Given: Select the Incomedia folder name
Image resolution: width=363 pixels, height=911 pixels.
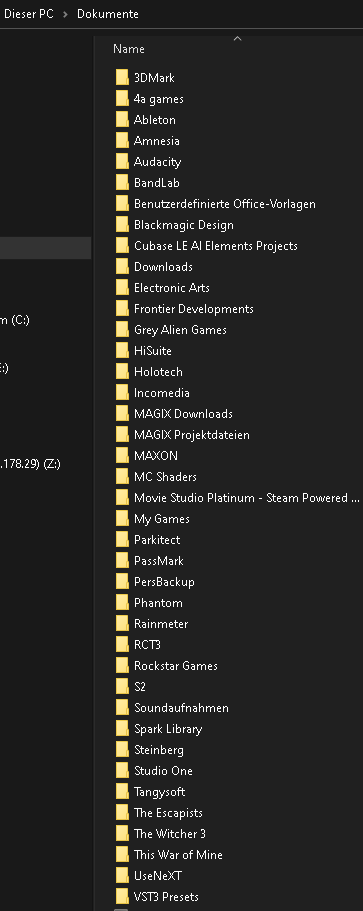Looking at the screenshot, I should pos(161,393).
